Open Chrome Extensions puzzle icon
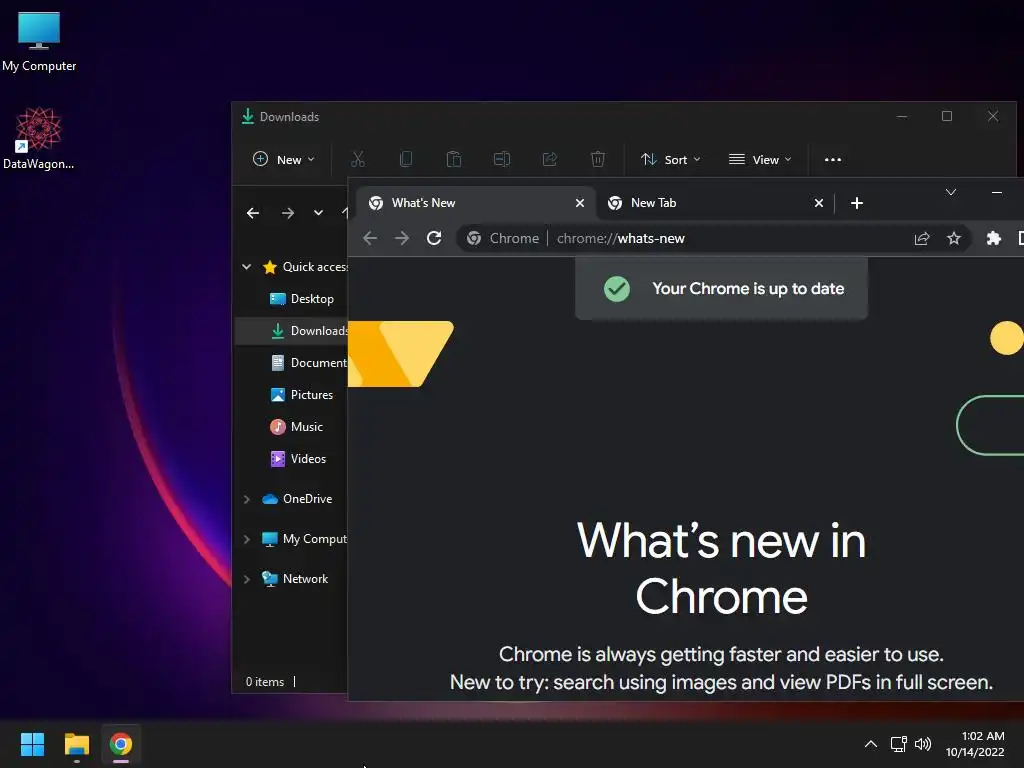Screen dimensions: 1024x768 [x=993, y=238]
